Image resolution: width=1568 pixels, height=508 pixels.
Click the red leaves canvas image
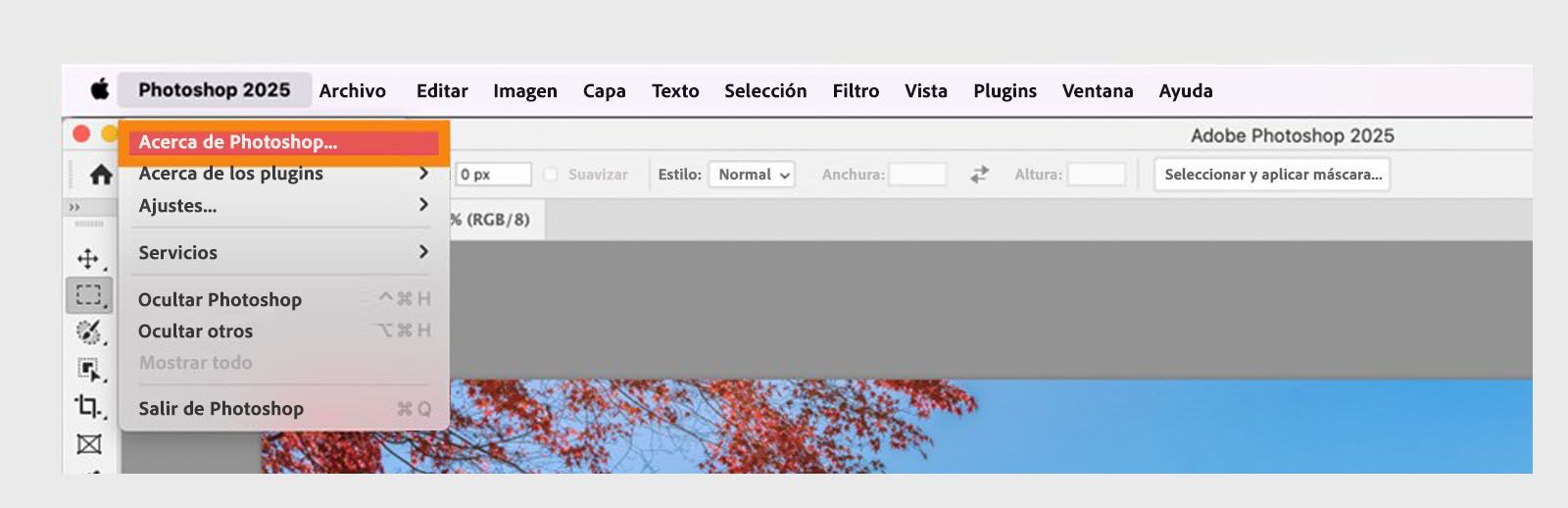click(x=896, y=427)
